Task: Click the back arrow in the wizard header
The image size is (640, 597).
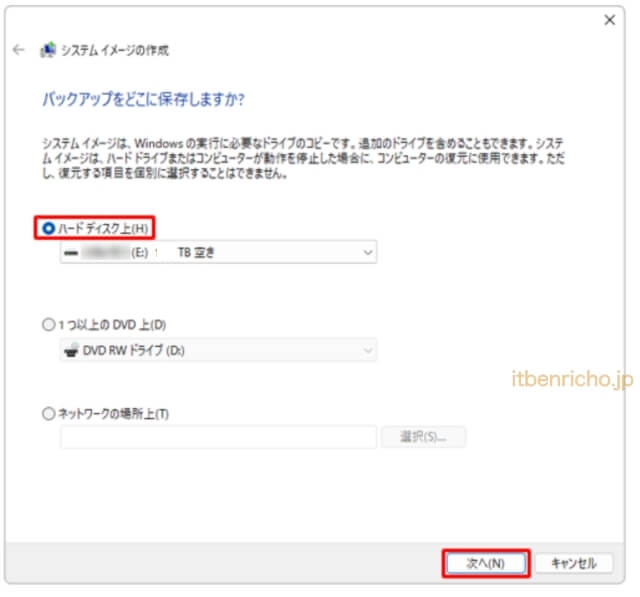Action: coord(19,50)
